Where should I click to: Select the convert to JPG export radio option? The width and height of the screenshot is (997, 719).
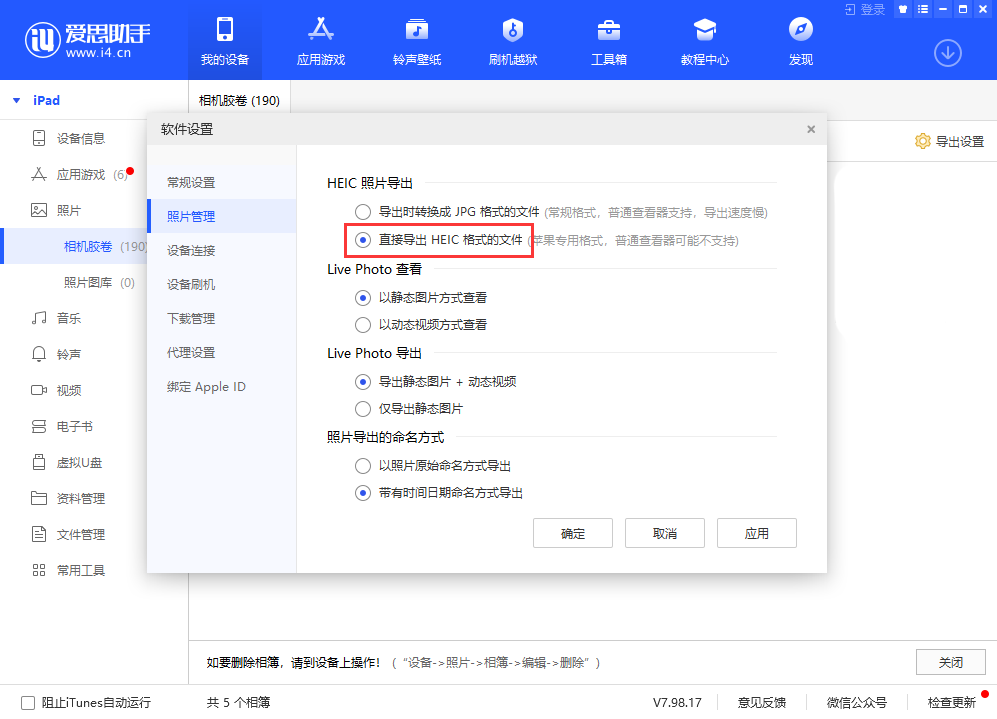(362, 212)
